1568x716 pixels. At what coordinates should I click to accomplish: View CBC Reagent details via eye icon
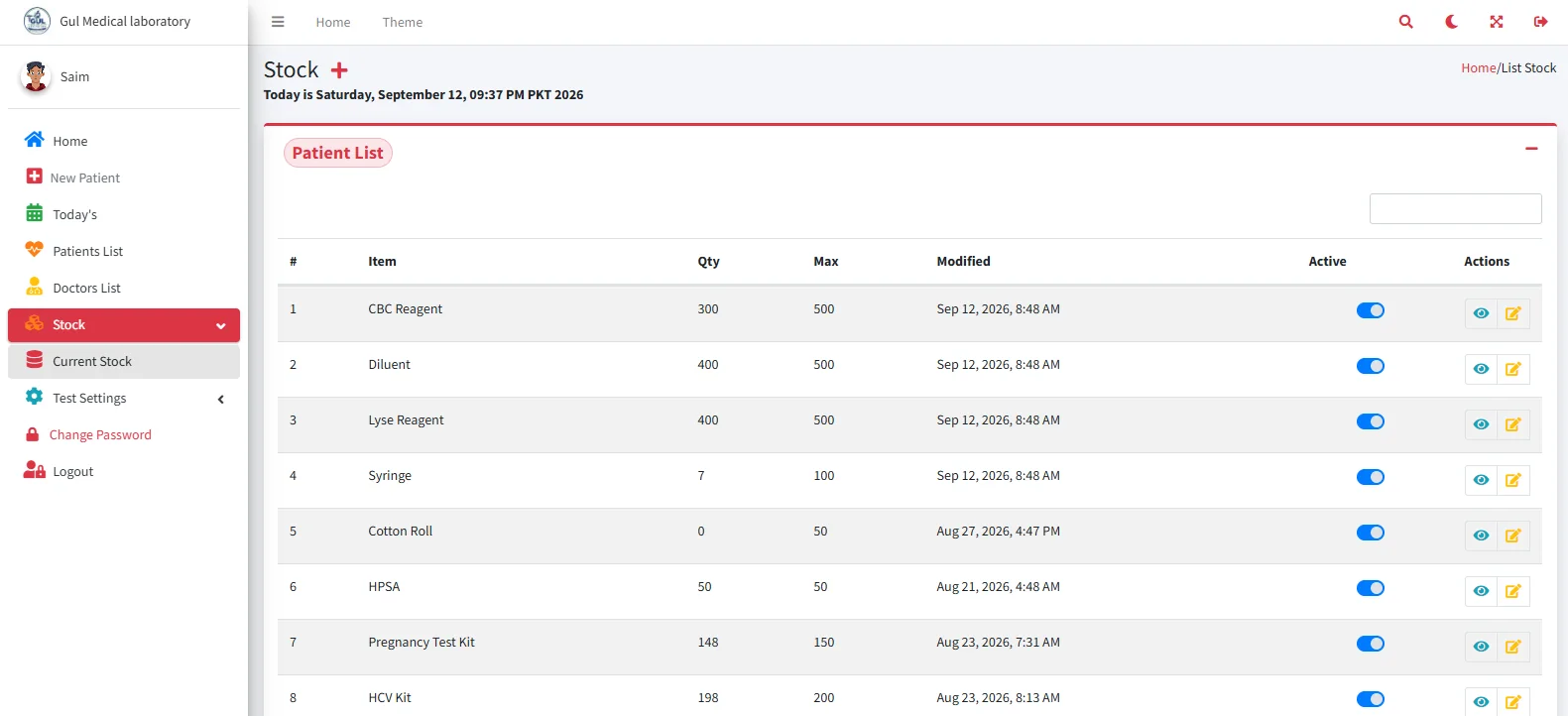1481,313
